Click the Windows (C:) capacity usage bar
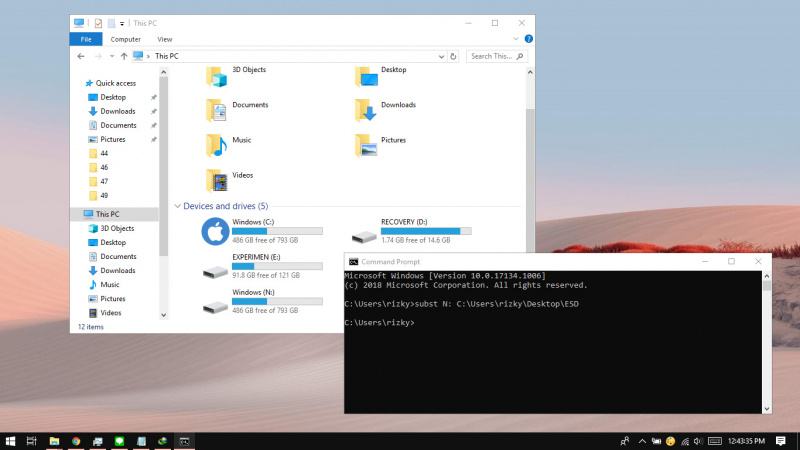This screenshot has width=800, height=450. tap(277, 231)
